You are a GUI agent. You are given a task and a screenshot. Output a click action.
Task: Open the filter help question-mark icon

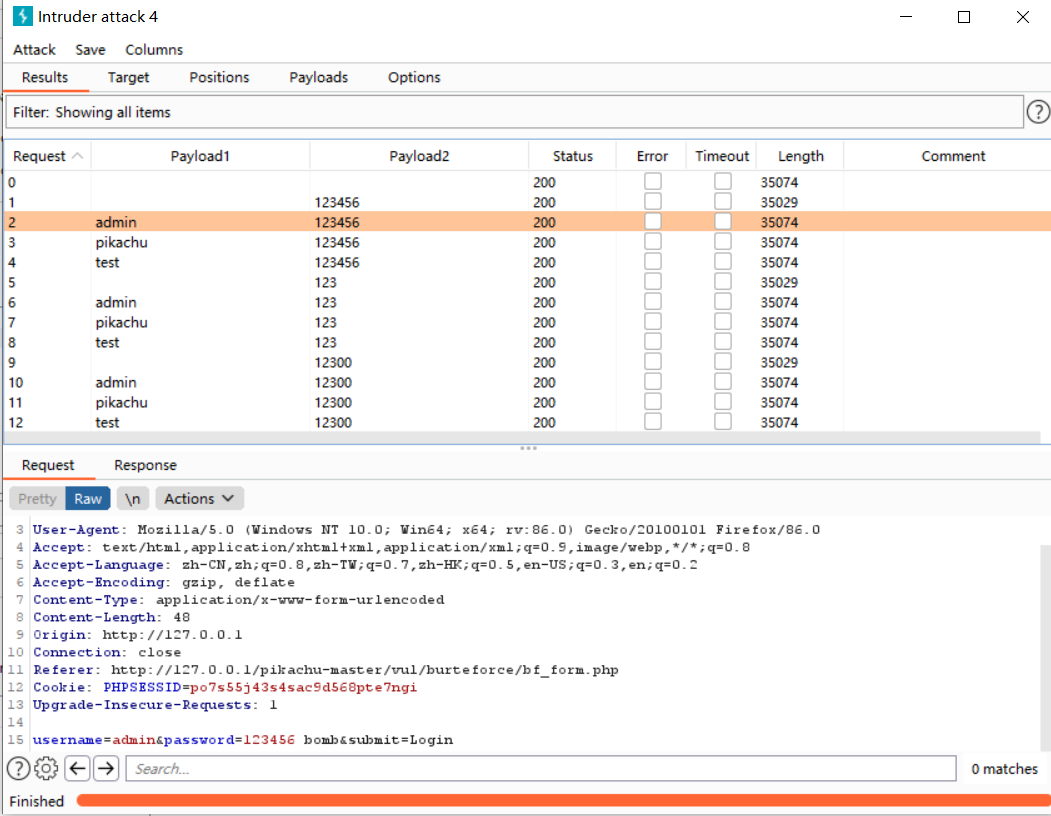(x=1038, y=112)
